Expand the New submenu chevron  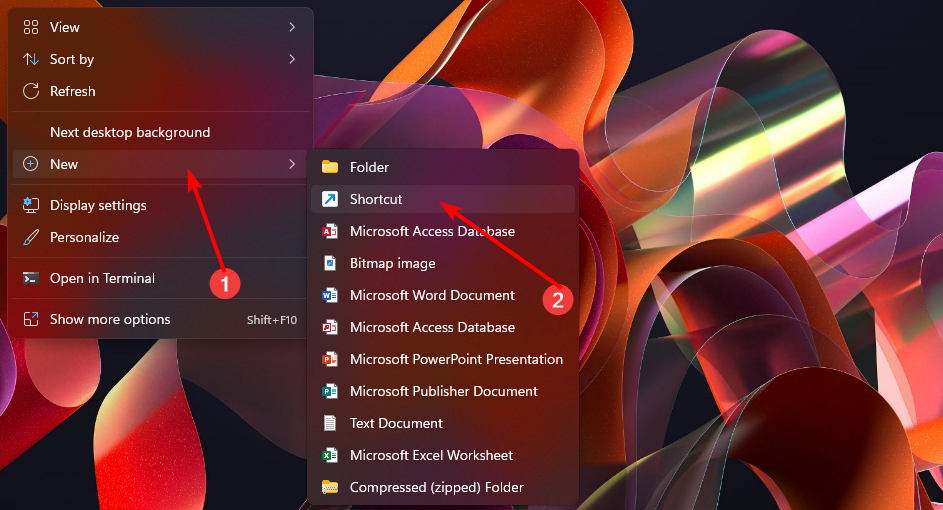[x=292, y=164]
